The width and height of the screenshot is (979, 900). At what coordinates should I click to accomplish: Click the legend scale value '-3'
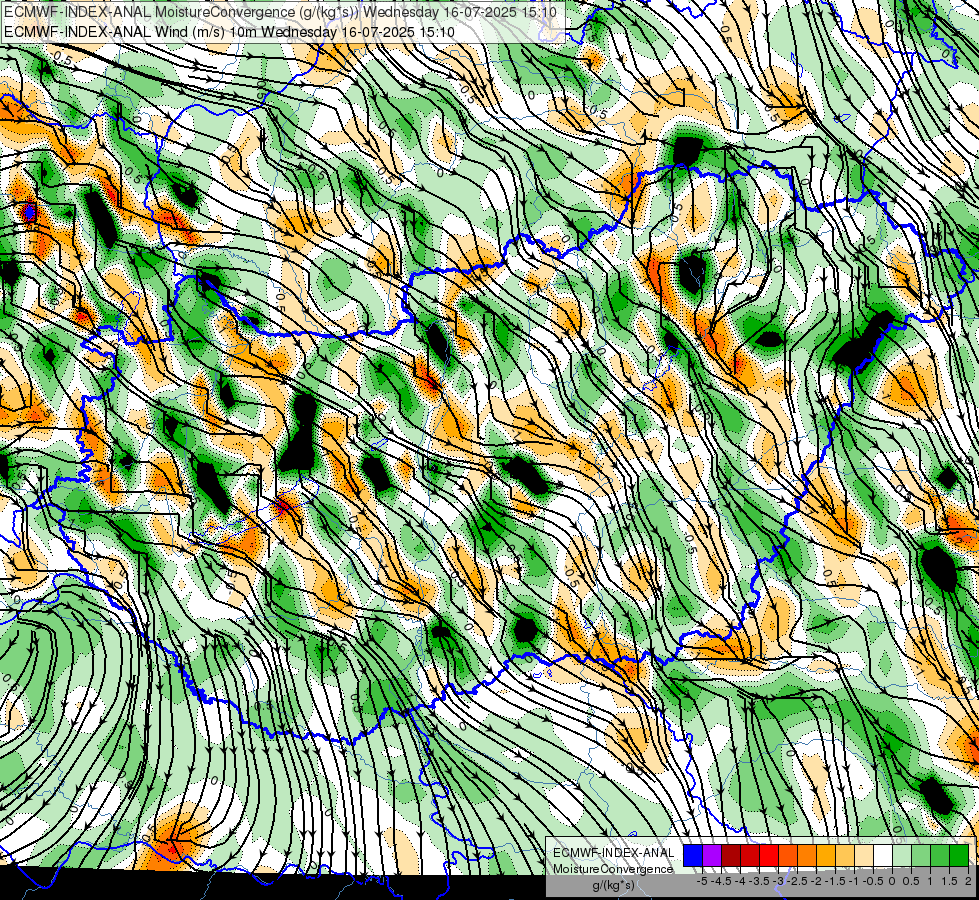click(x=778, y=881)
